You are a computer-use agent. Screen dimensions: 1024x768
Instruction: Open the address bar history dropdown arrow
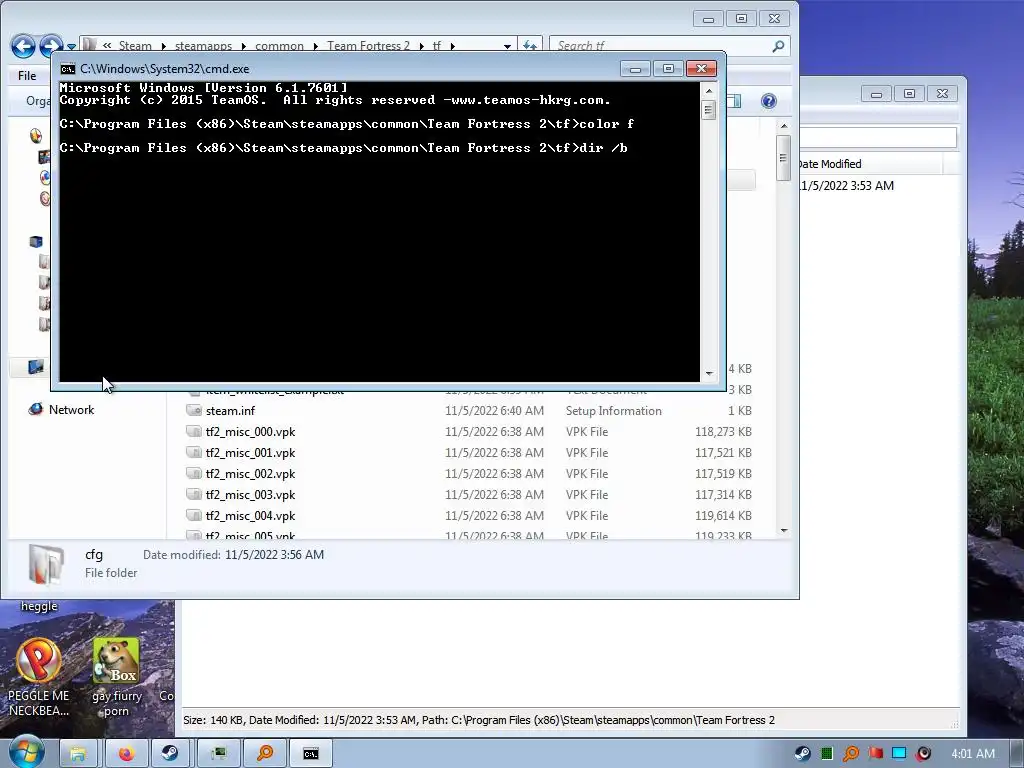(507, 46)
